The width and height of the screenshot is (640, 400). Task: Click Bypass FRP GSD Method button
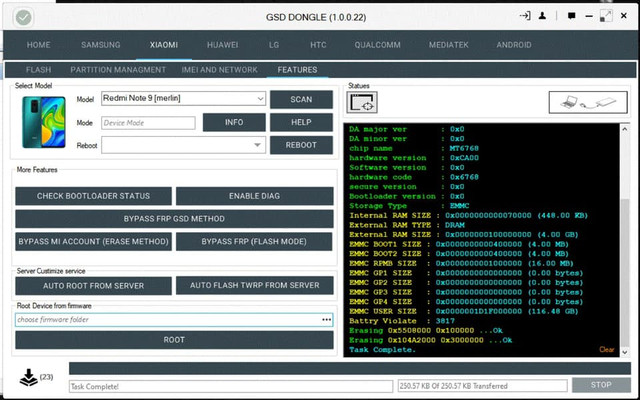pyautogui.click(x=174, y=219)
